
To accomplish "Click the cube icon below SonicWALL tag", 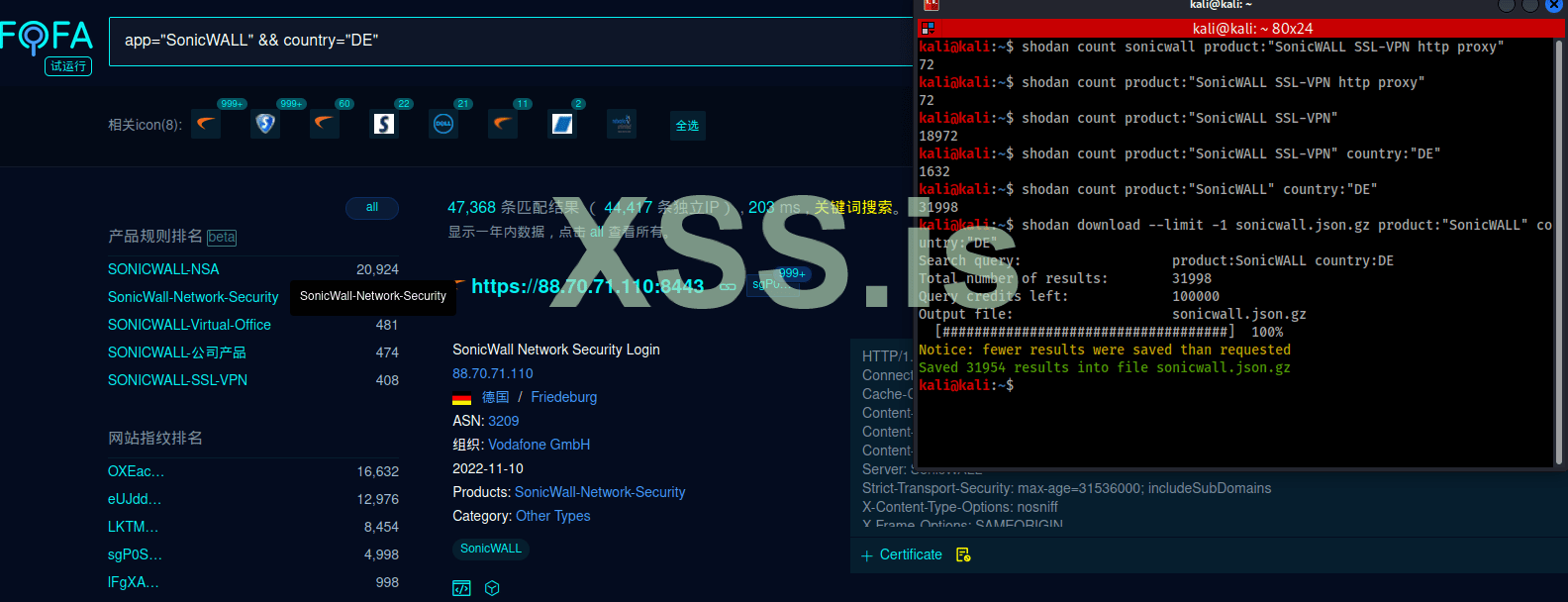I will click(492, 588).
